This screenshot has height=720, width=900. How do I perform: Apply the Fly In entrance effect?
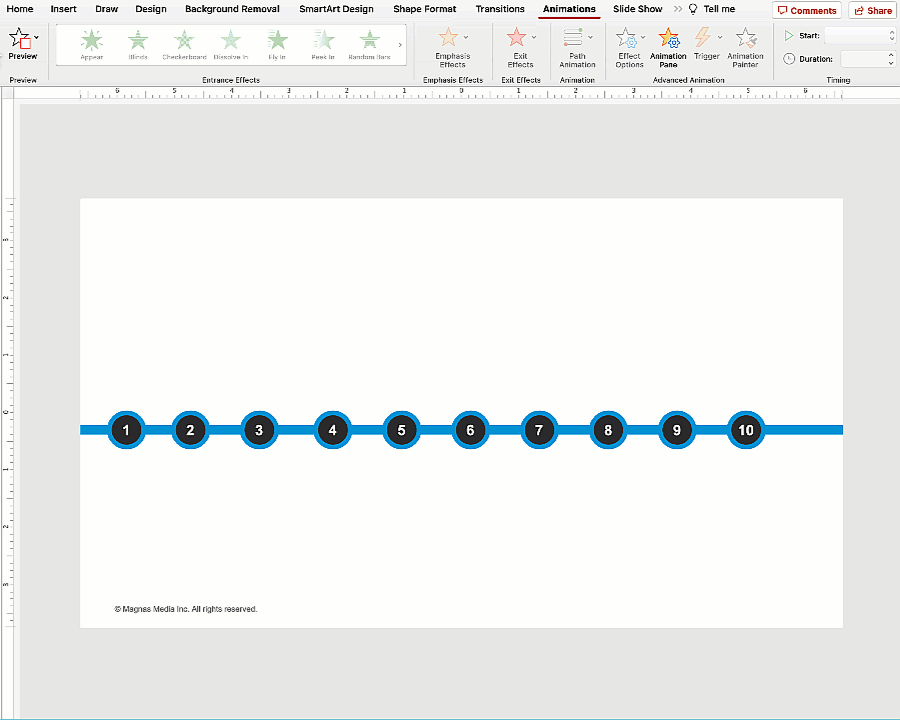(x=277, y=45)
